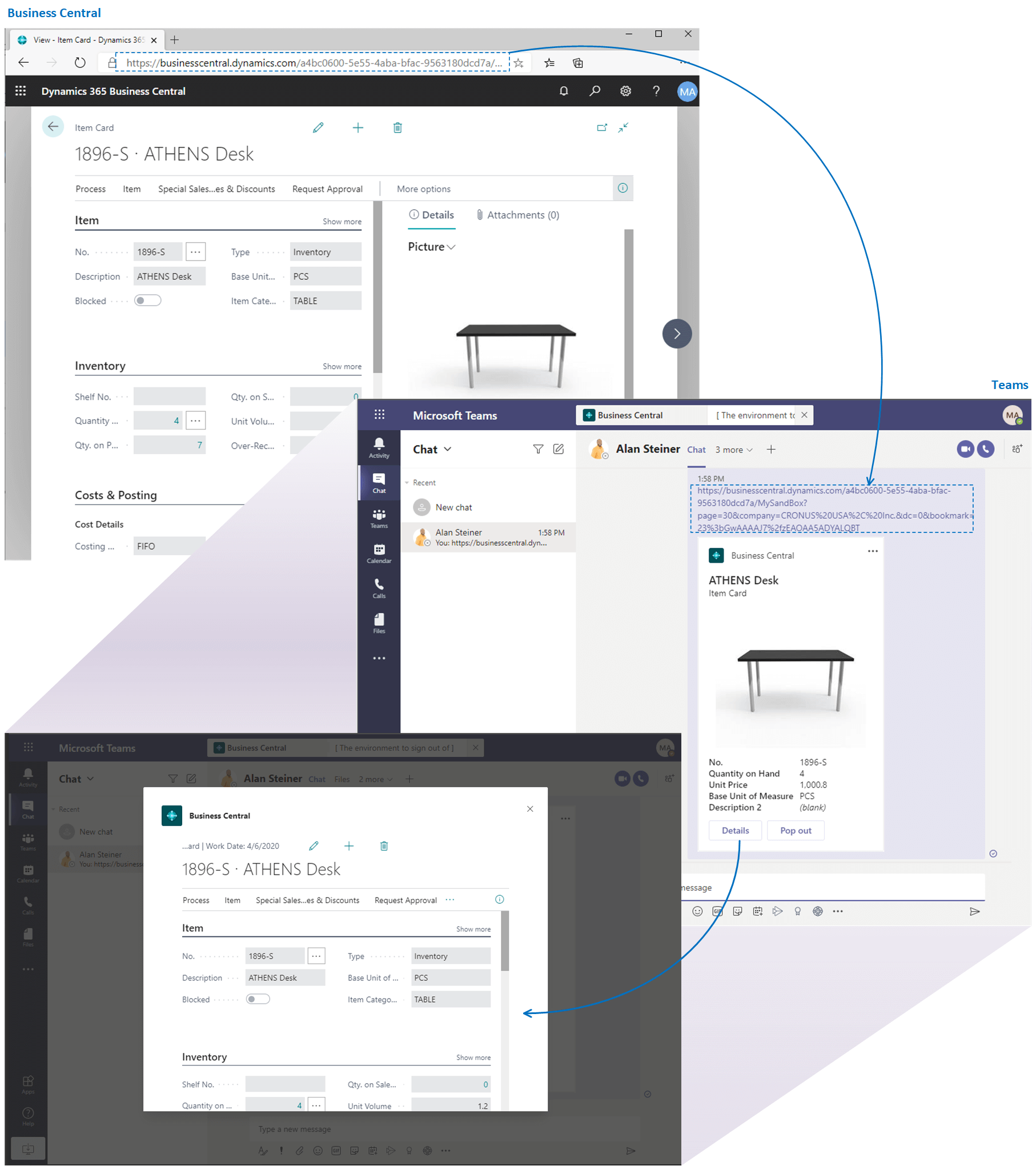Open the Business Central link in chat
Viewport: 1036px width, 1166px height.
click(x=832, y=509)
